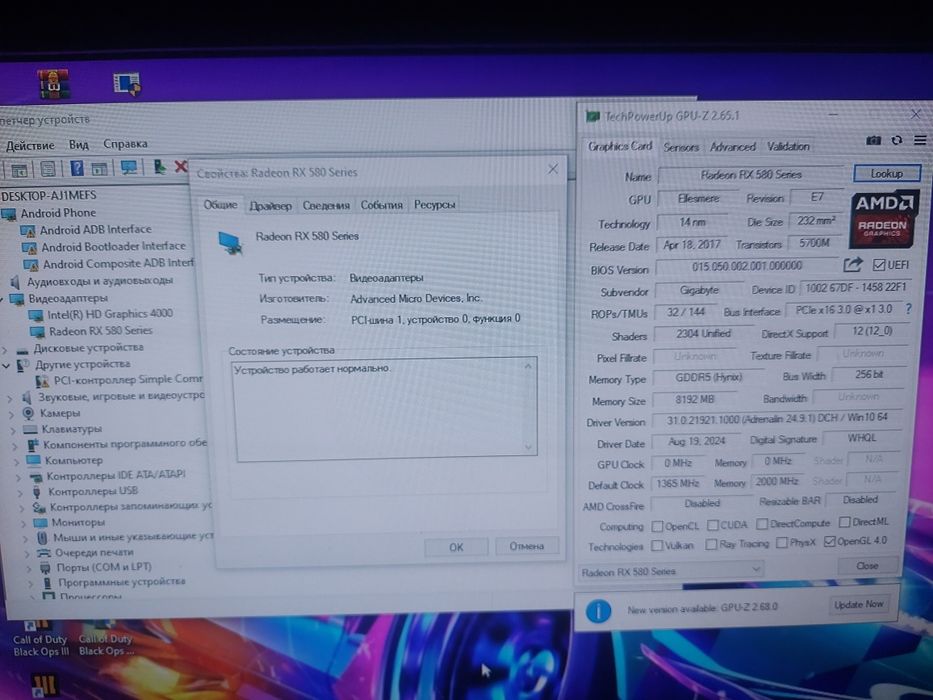
Task: Click the device status scrollbar down arrow
Action: 529,448
